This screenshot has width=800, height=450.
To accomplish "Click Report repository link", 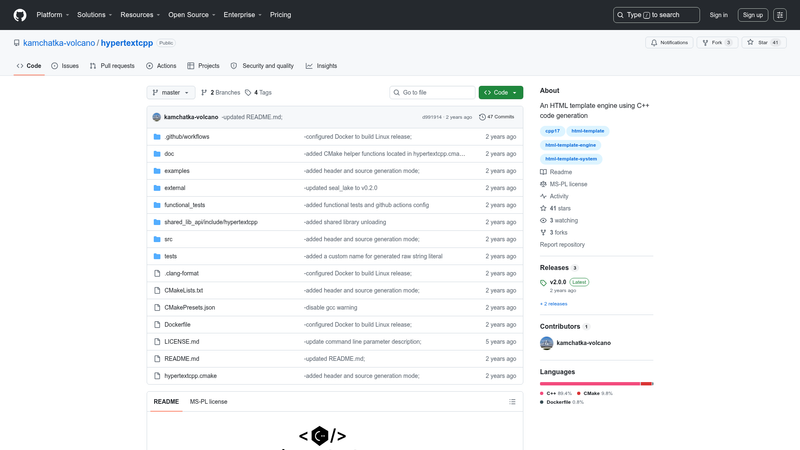I will pyautogui.click(x=562, y=245).
